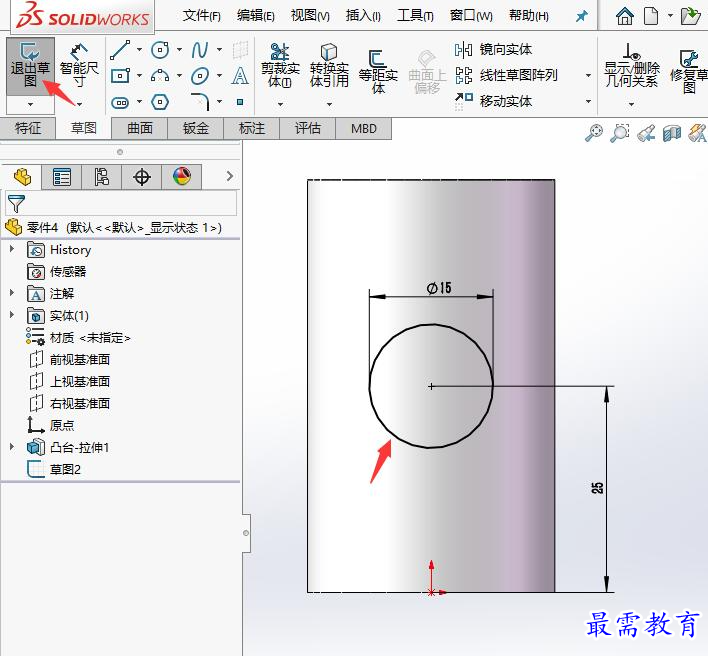Open the Circle tool dropdown arrow
This screenshot has height=656, width=708.
pos(179,50)
